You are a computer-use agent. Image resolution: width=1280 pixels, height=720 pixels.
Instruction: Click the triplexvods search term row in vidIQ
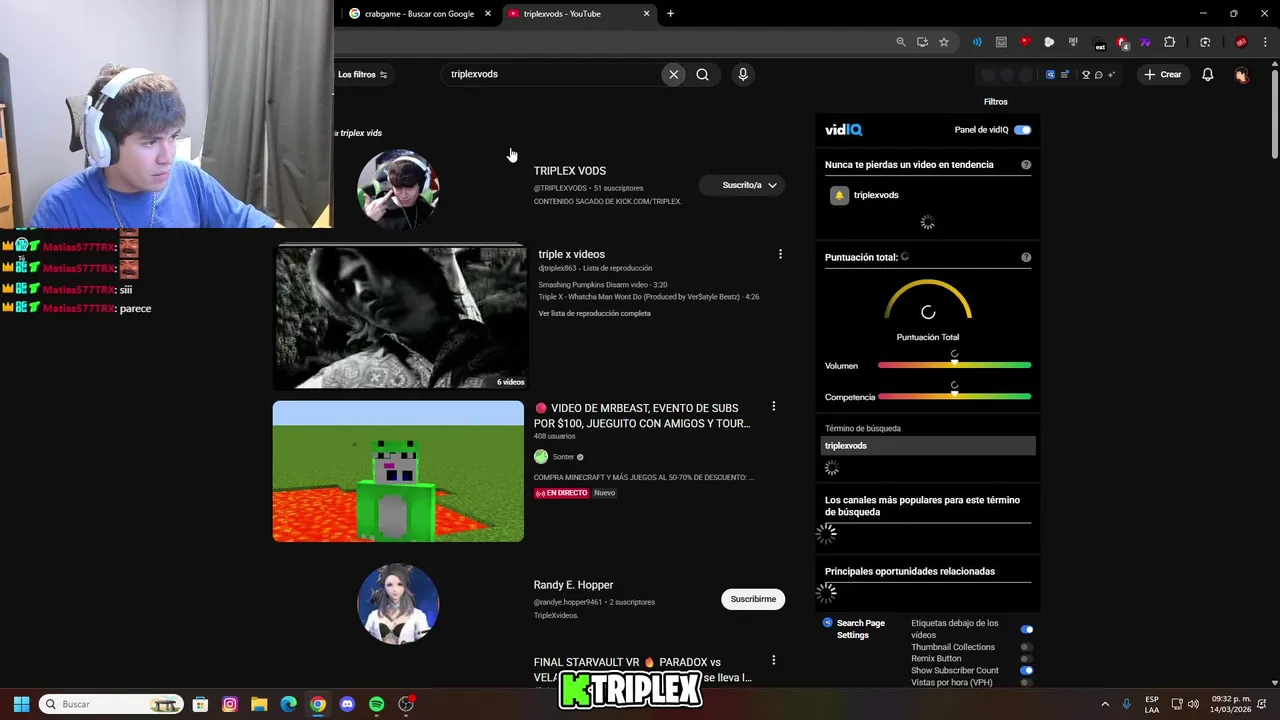click(x=928, y=446)
